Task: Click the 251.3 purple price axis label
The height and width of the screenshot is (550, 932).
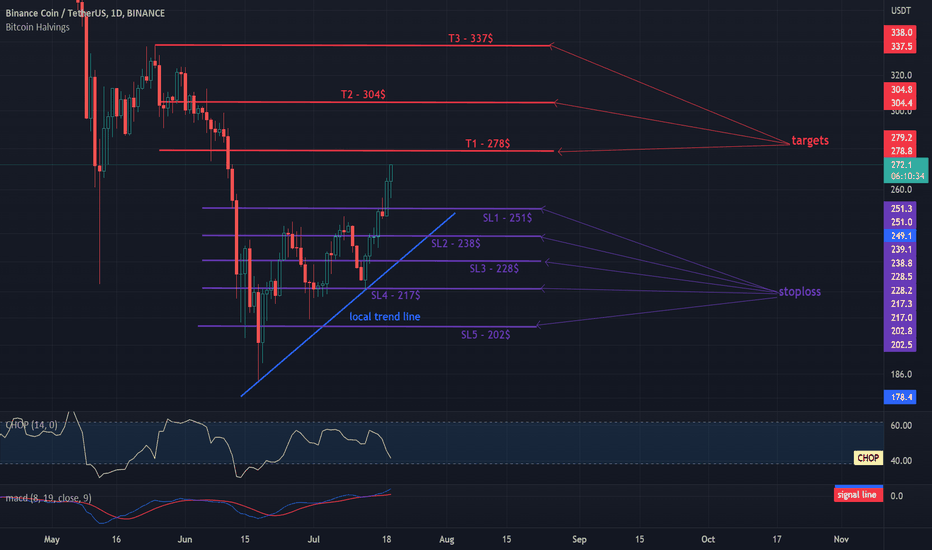Action: pos(900,209)
